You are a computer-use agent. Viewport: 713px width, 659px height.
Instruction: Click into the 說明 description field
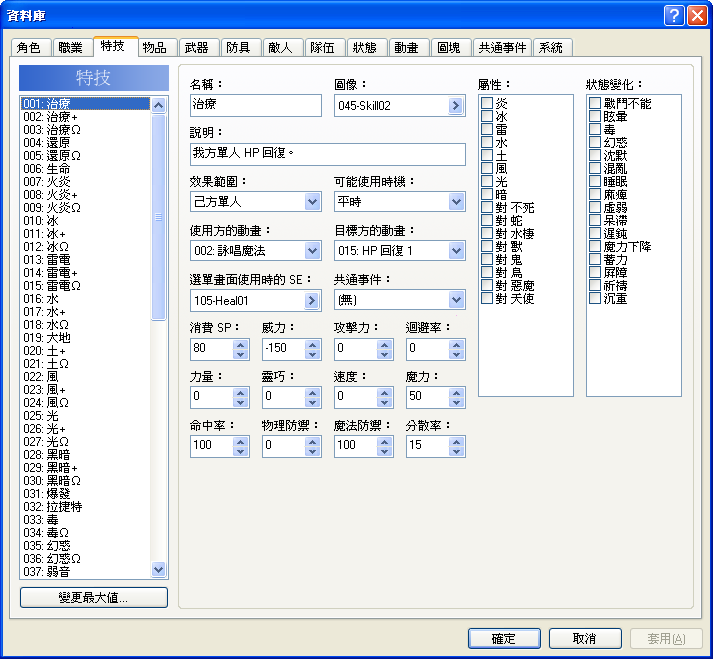[327, 154]
